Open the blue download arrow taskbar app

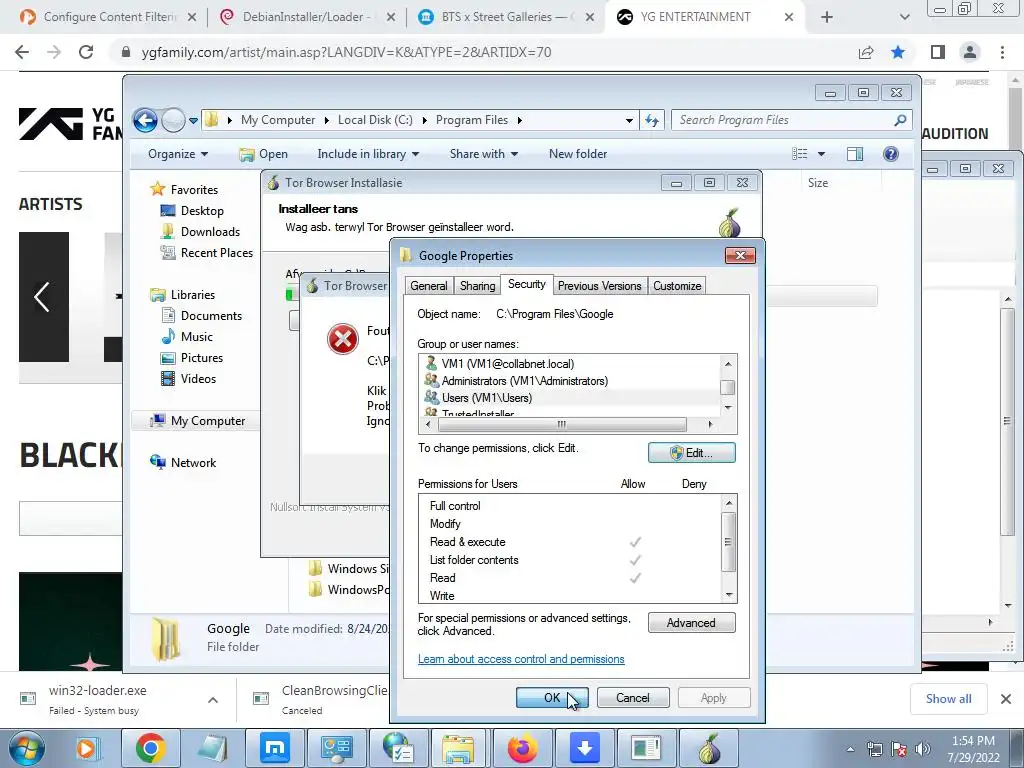pos(585,748)
